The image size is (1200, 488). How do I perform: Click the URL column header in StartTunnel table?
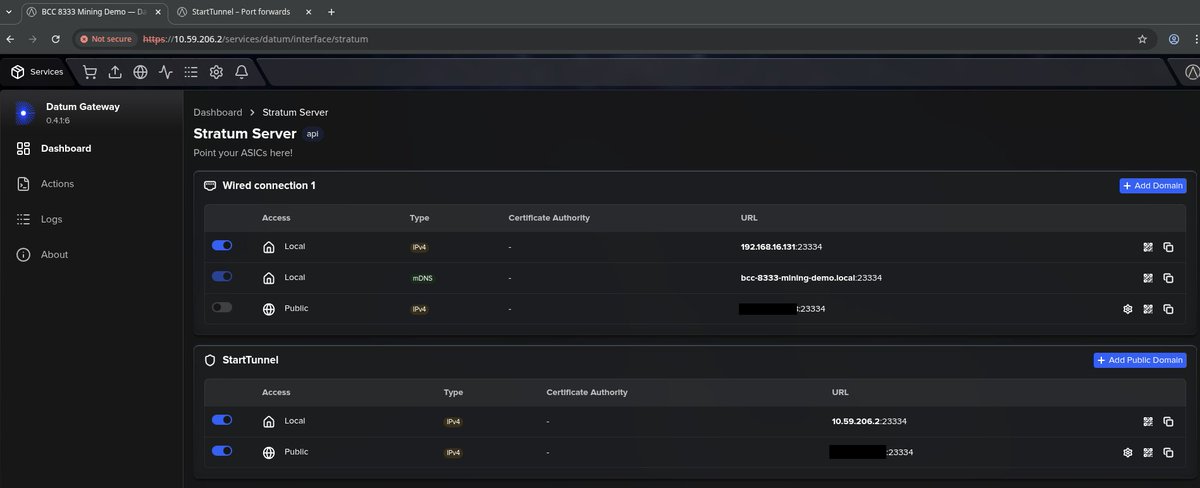(840, 392)
